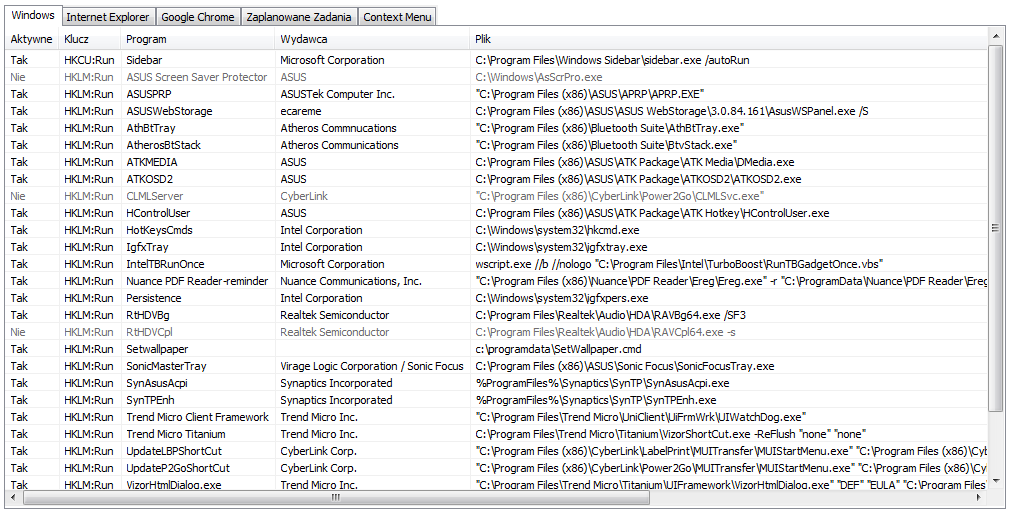
Task: Click the DMedia.exe file path
Action: coord(634,162)
